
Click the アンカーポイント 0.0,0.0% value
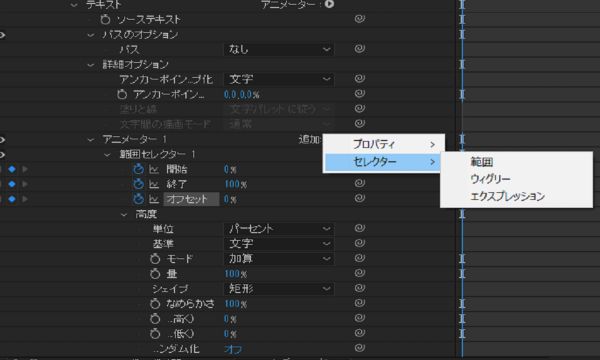pos(241,94)
